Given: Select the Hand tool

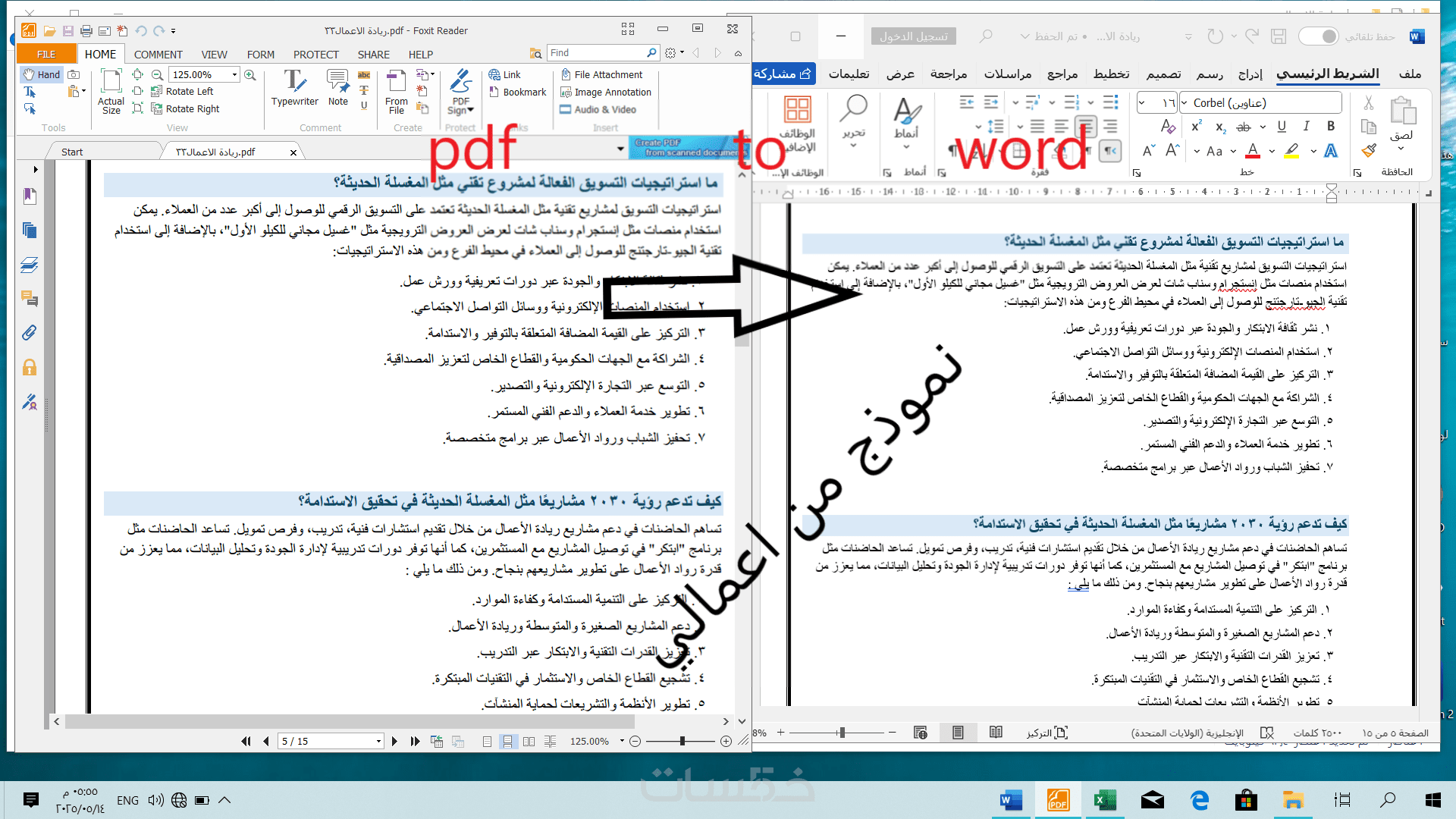Looking at the screenshot, I should point(42,74).
